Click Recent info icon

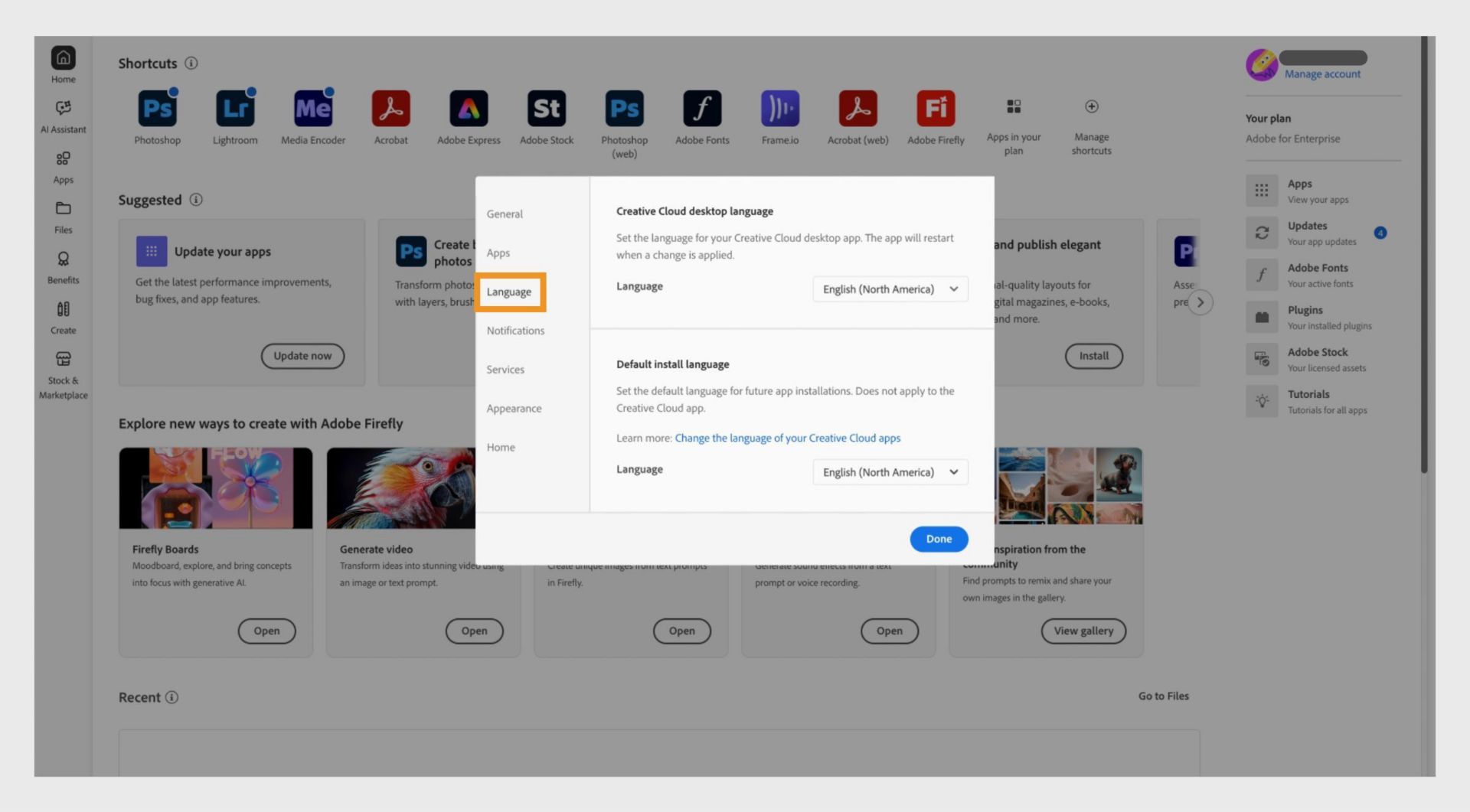[171, 697]
